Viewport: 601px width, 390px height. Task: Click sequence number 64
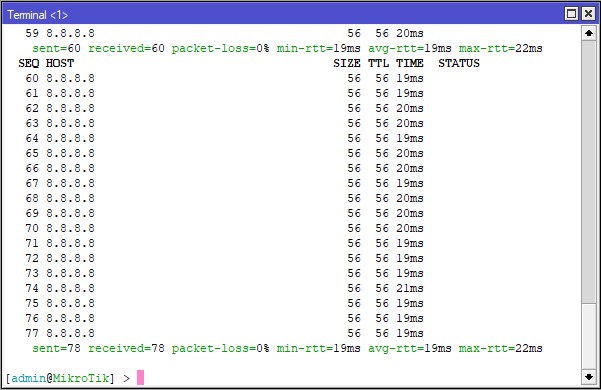32,138
